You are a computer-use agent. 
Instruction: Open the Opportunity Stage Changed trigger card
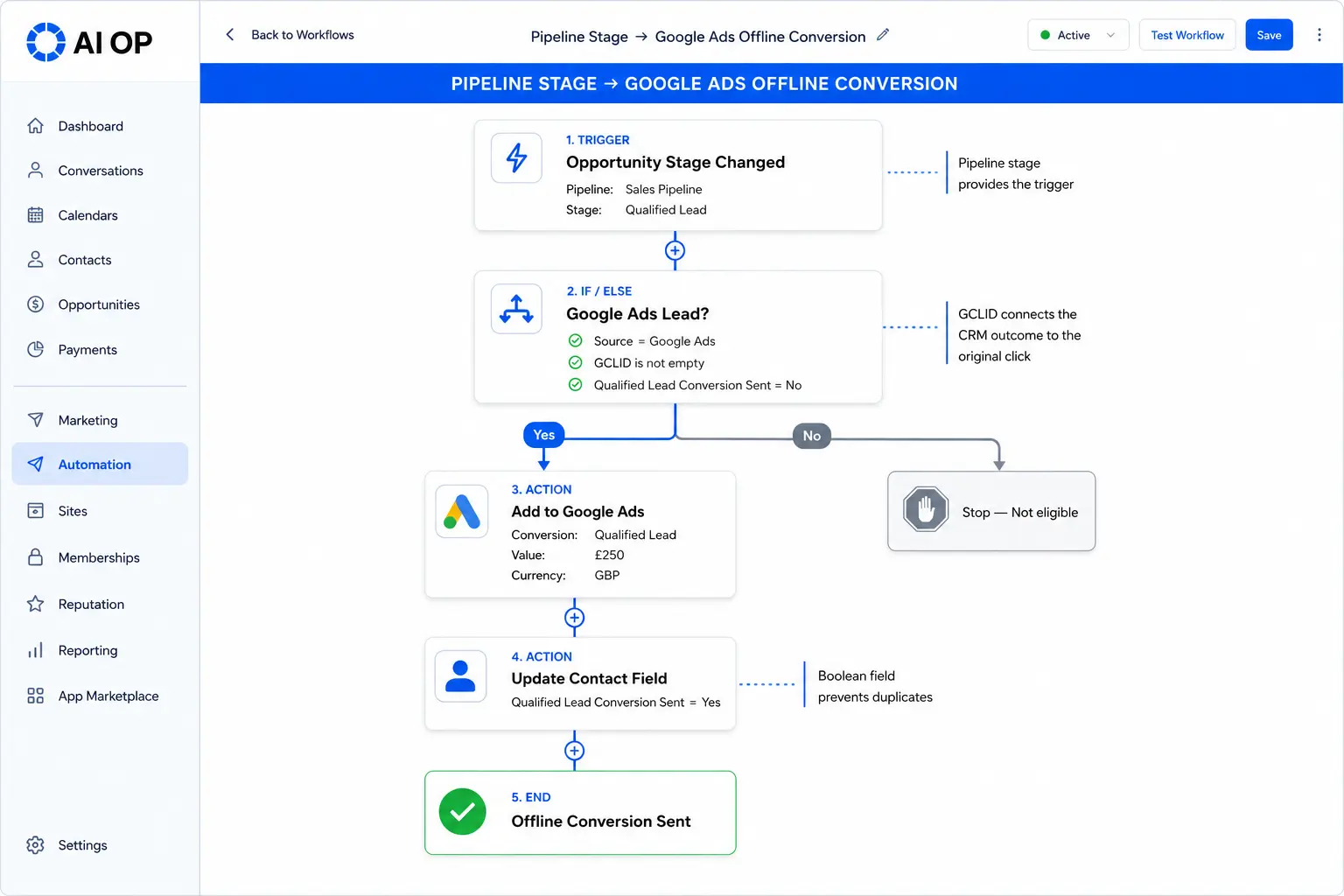[678, 175]
